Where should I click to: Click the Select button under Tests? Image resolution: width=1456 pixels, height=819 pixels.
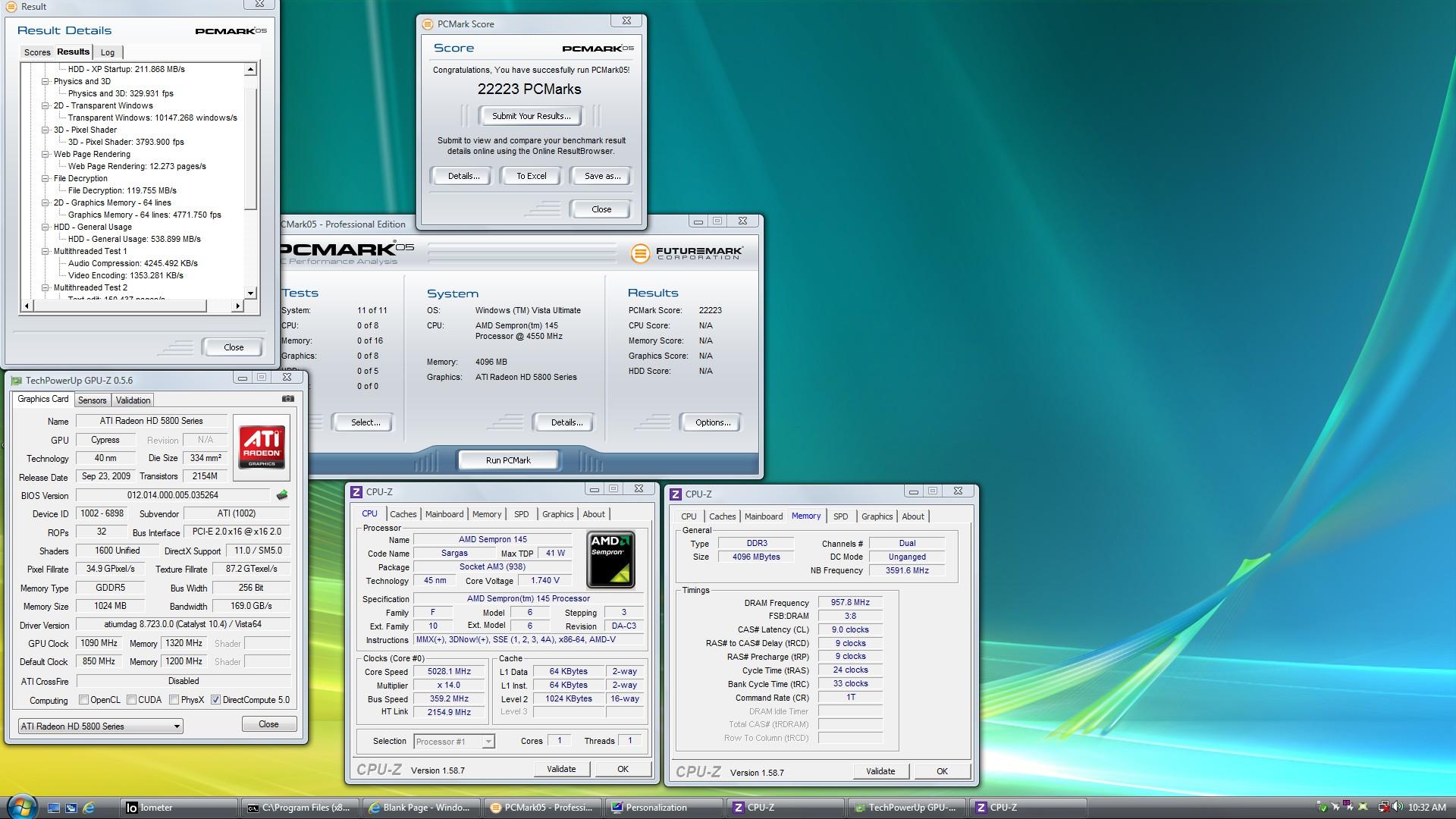365,422
